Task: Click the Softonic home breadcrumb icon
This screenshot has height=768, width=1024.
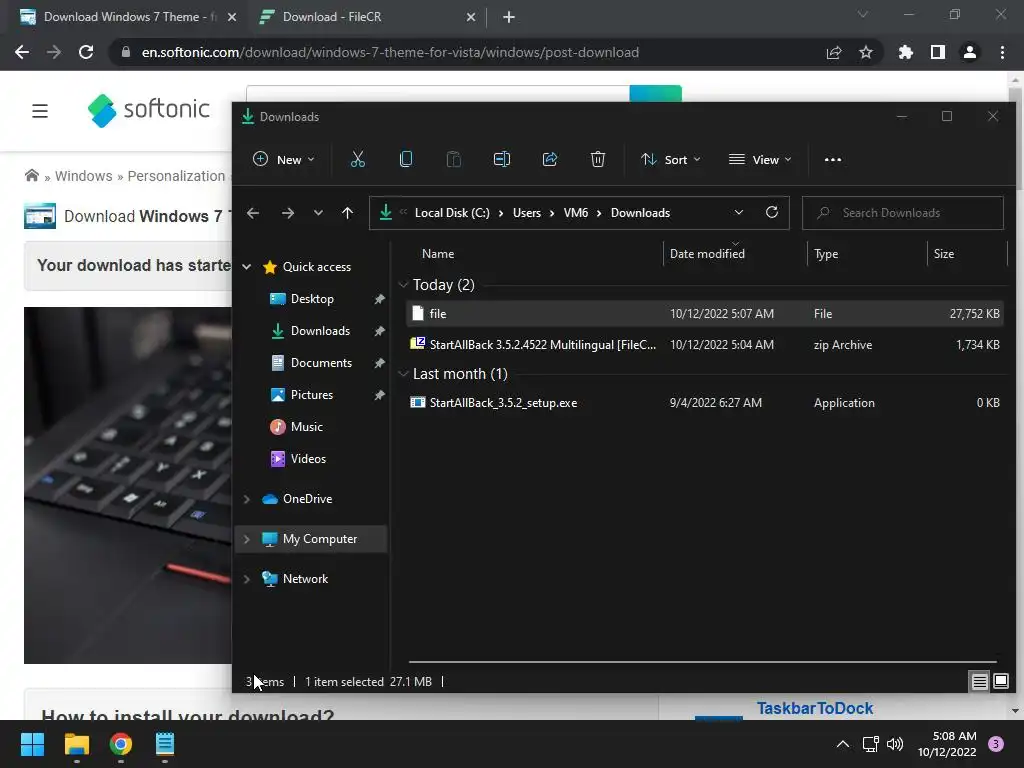Action: tap(31, 175)
